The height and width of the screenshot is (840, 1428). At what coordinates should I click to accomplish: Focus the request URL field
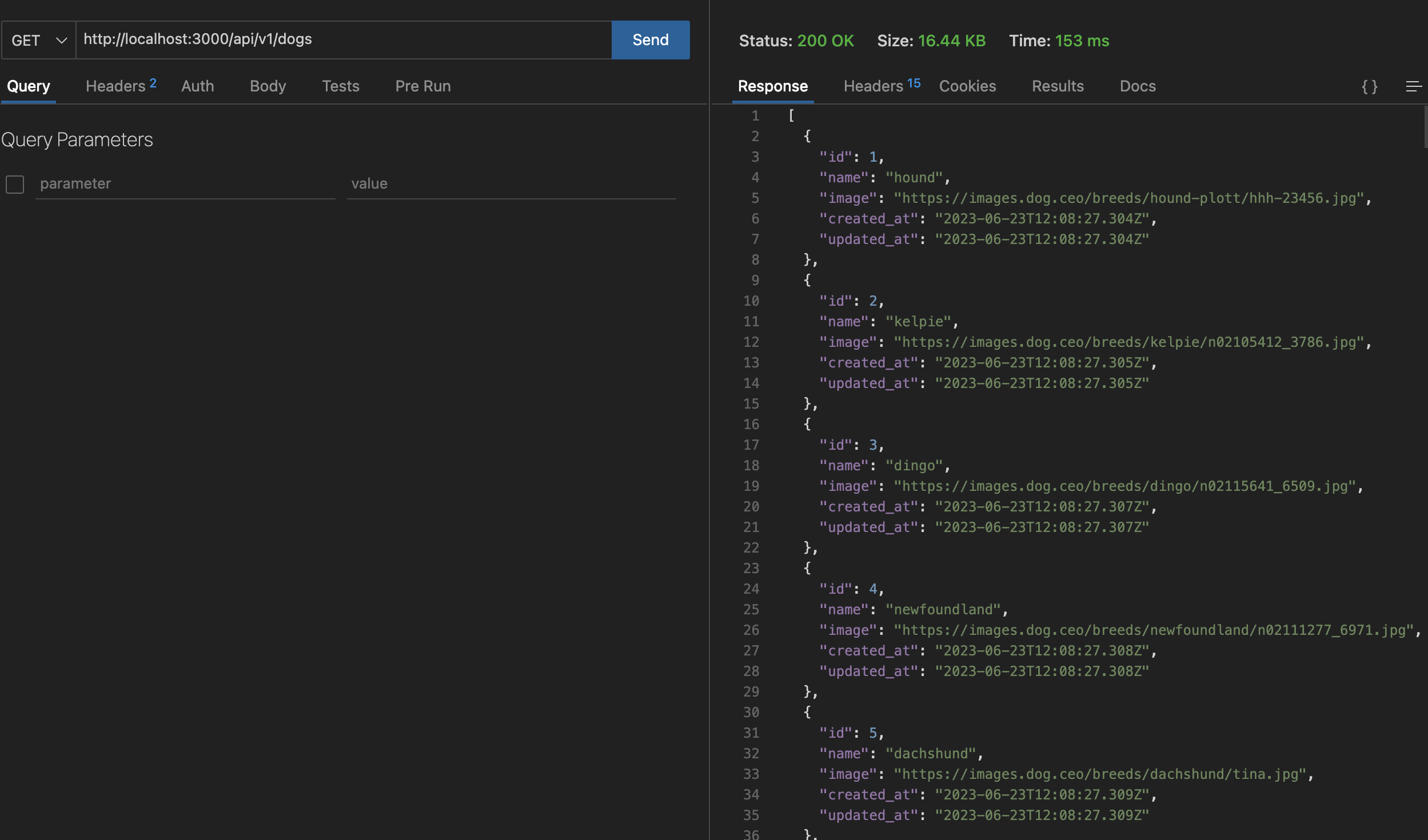[344, 40]
